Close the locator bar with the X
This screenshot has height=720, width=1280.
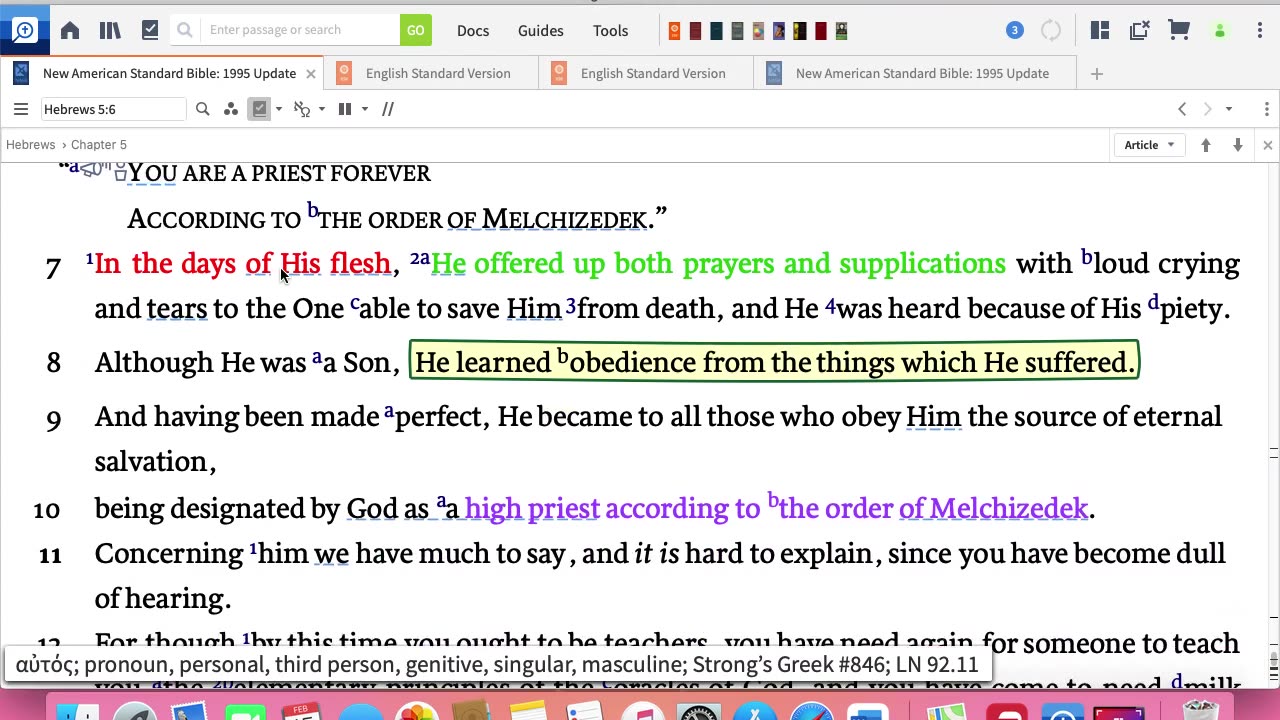click(x=1267, y=145)
